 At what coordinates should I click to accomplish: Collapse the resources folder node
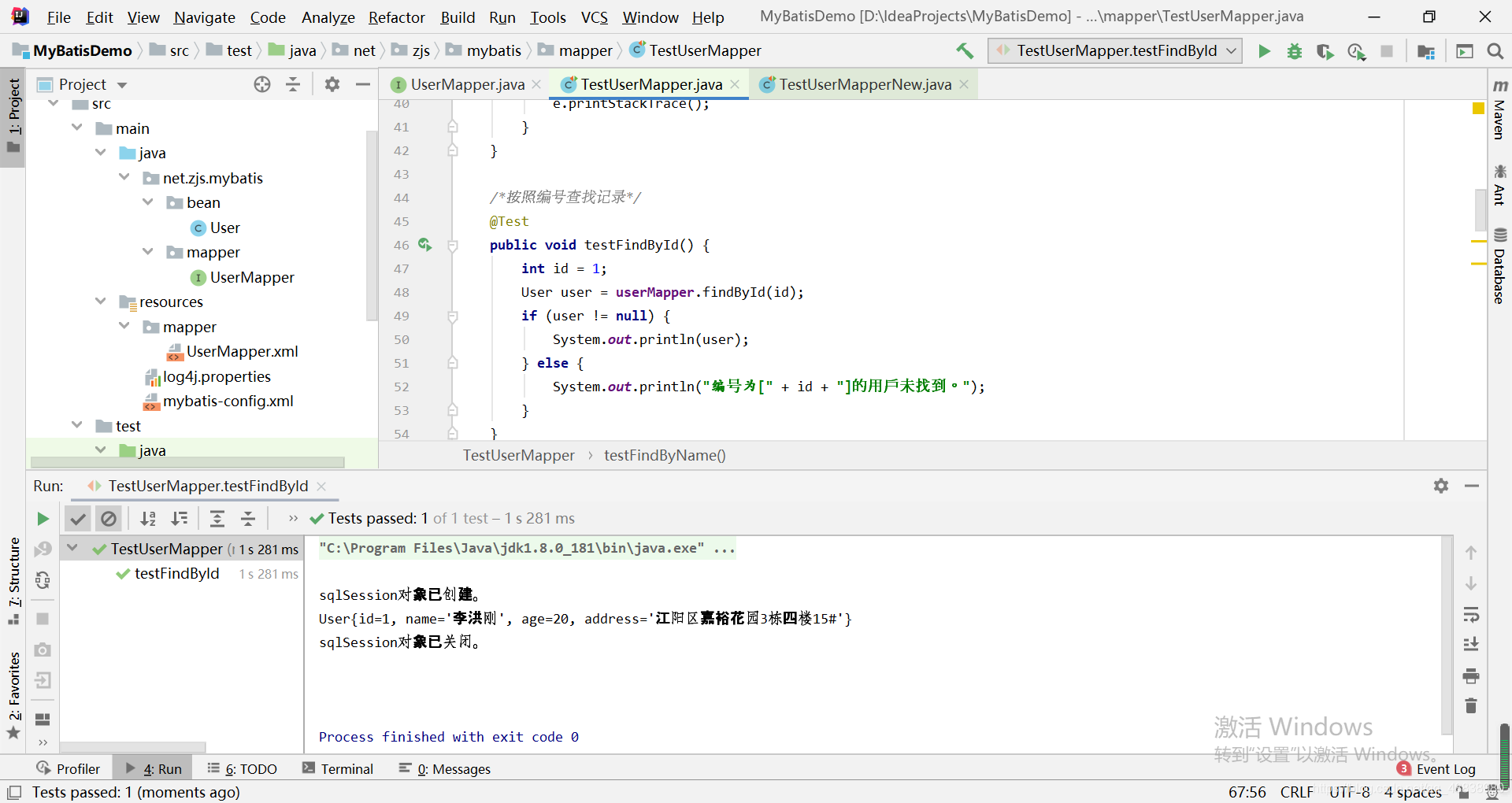pyautogui.click(x=101, y=302)
